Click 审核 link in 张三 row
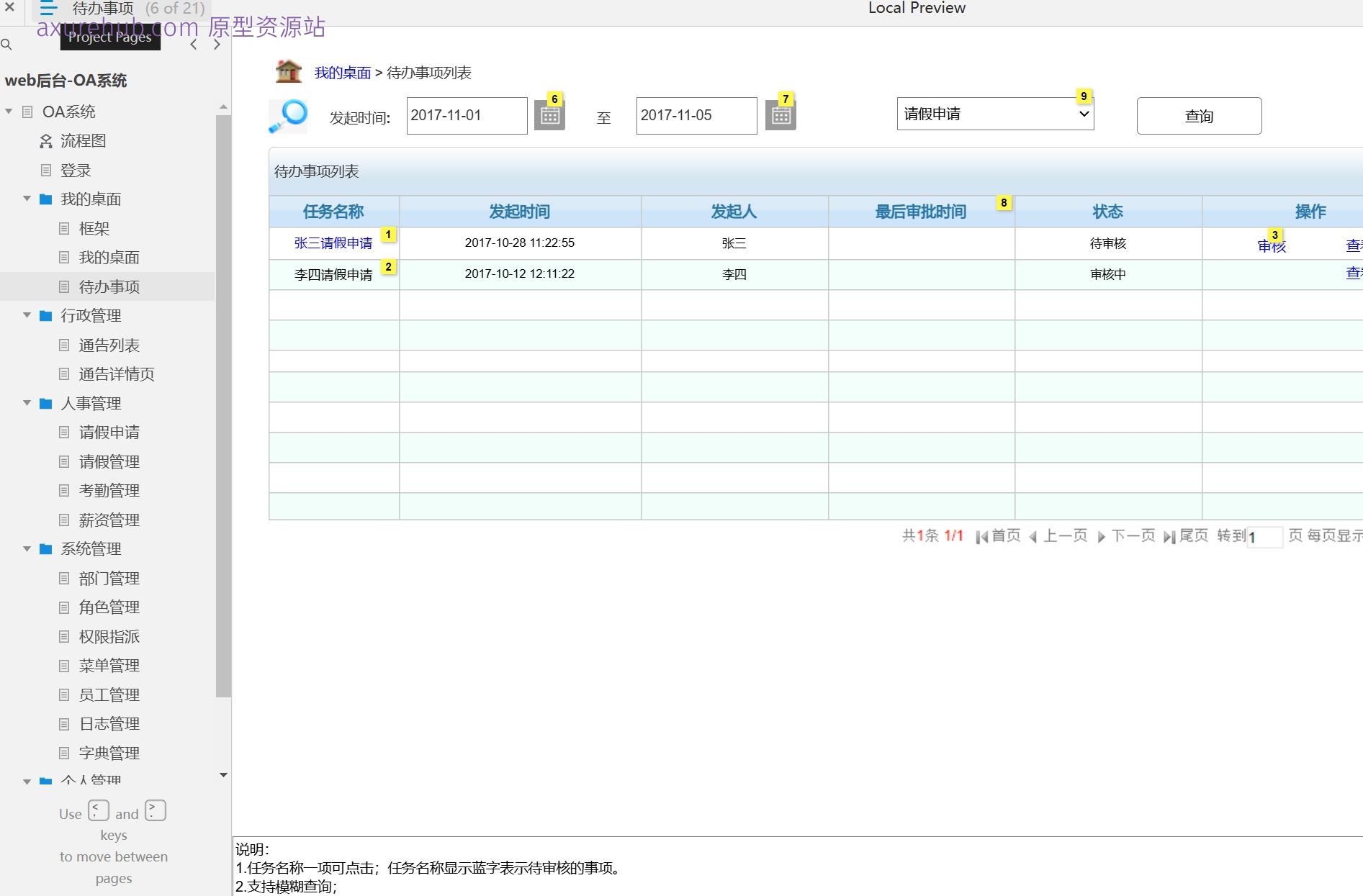 pyautogui.click(x=1272, y=246)
